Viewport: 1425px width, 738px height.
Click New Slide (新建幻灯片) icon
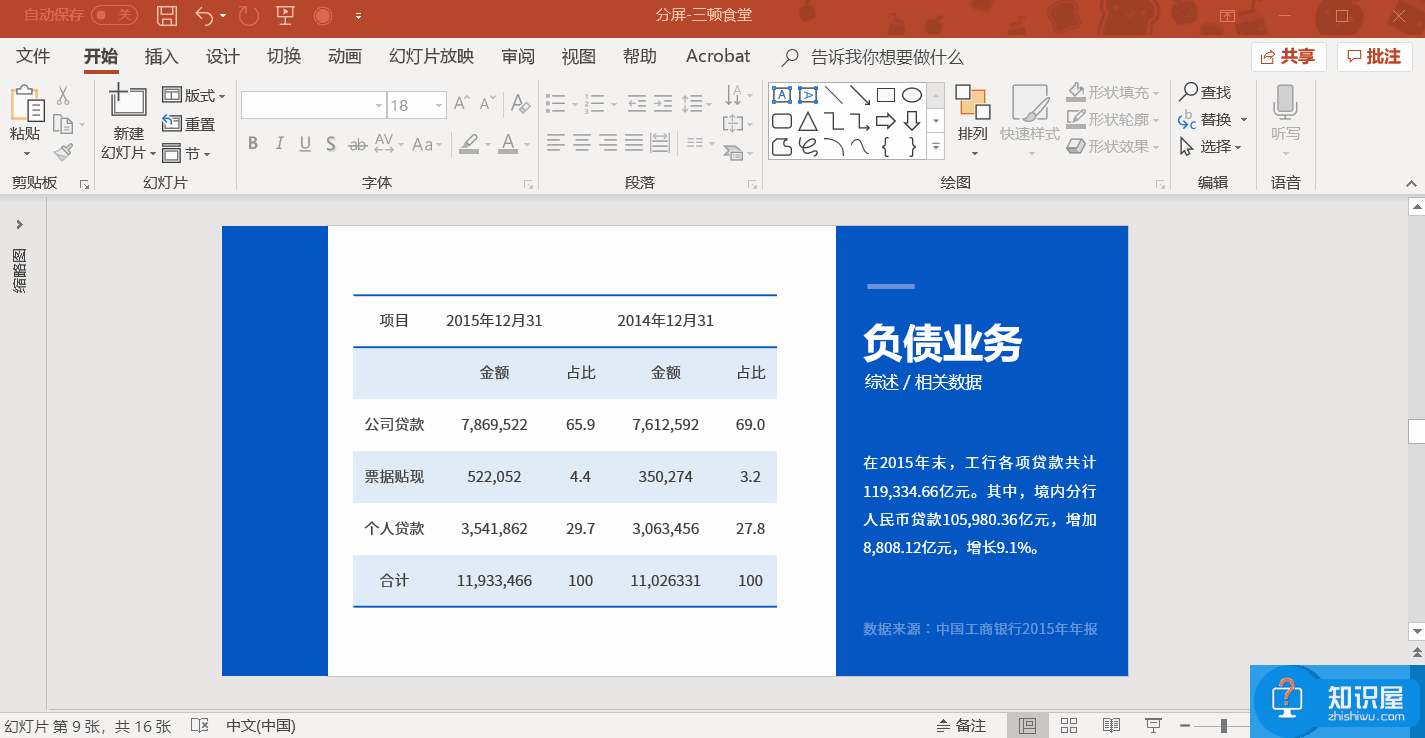coord(128,103)
